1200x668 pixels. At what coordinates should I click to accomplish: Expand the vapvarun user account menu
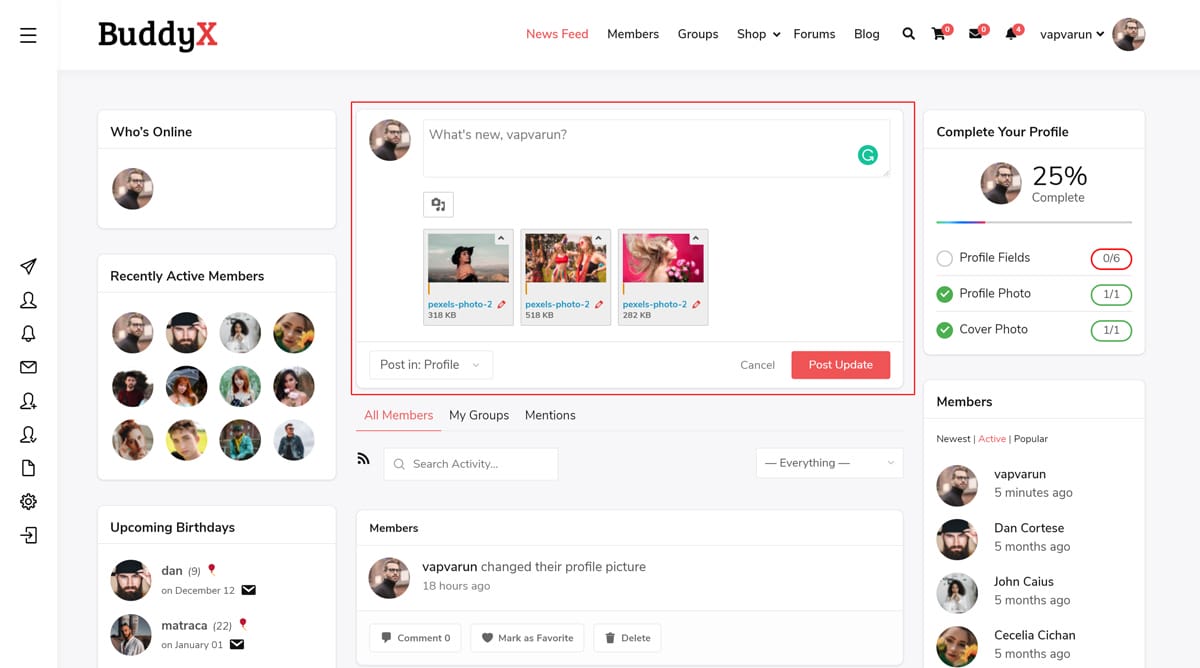[x=1072, y=34]
